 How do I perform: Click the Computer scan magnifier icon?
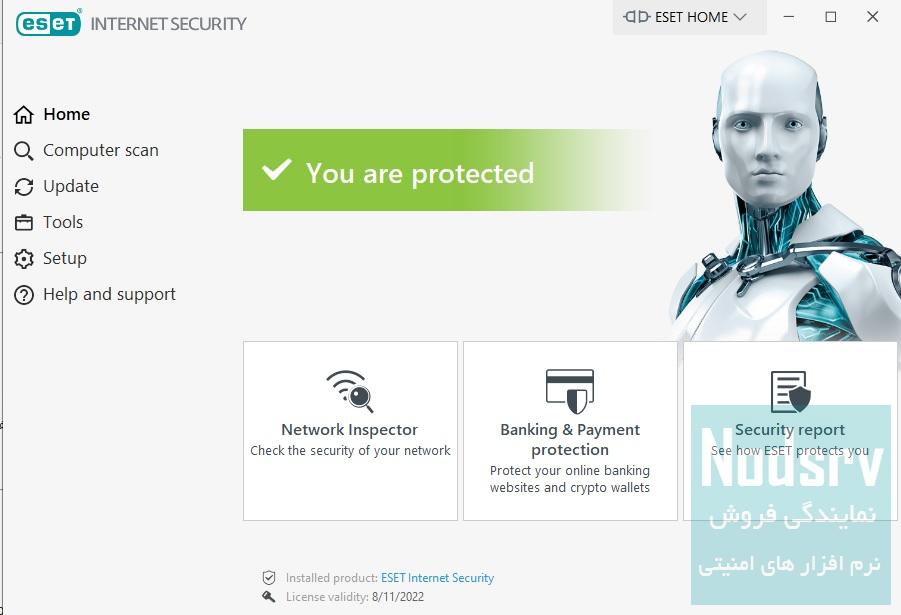[24, 151]
